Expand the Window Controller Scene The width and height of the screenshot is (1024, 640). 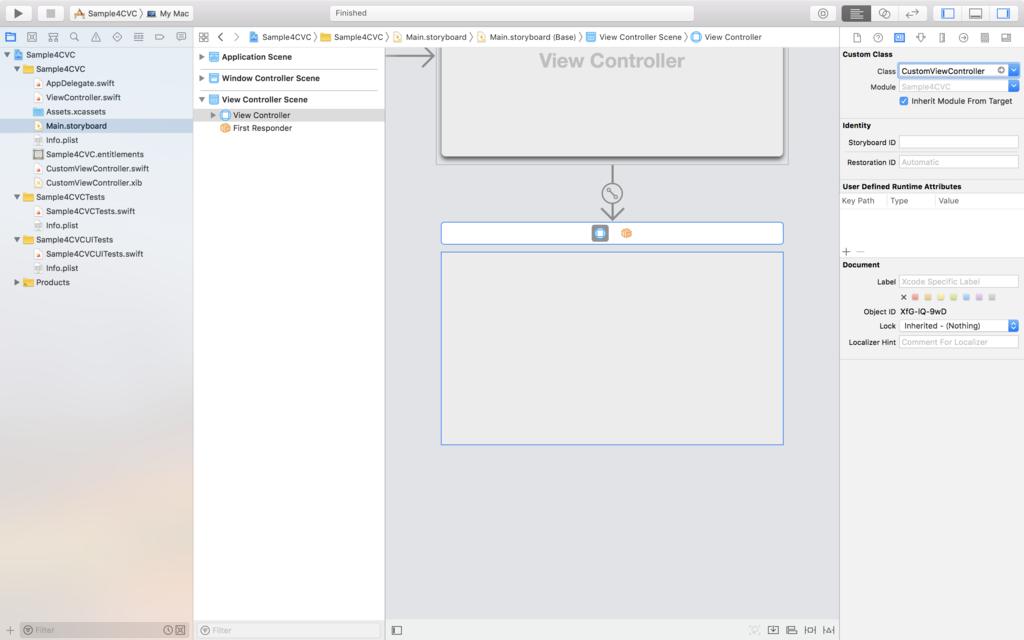click(x=202, y=78)
